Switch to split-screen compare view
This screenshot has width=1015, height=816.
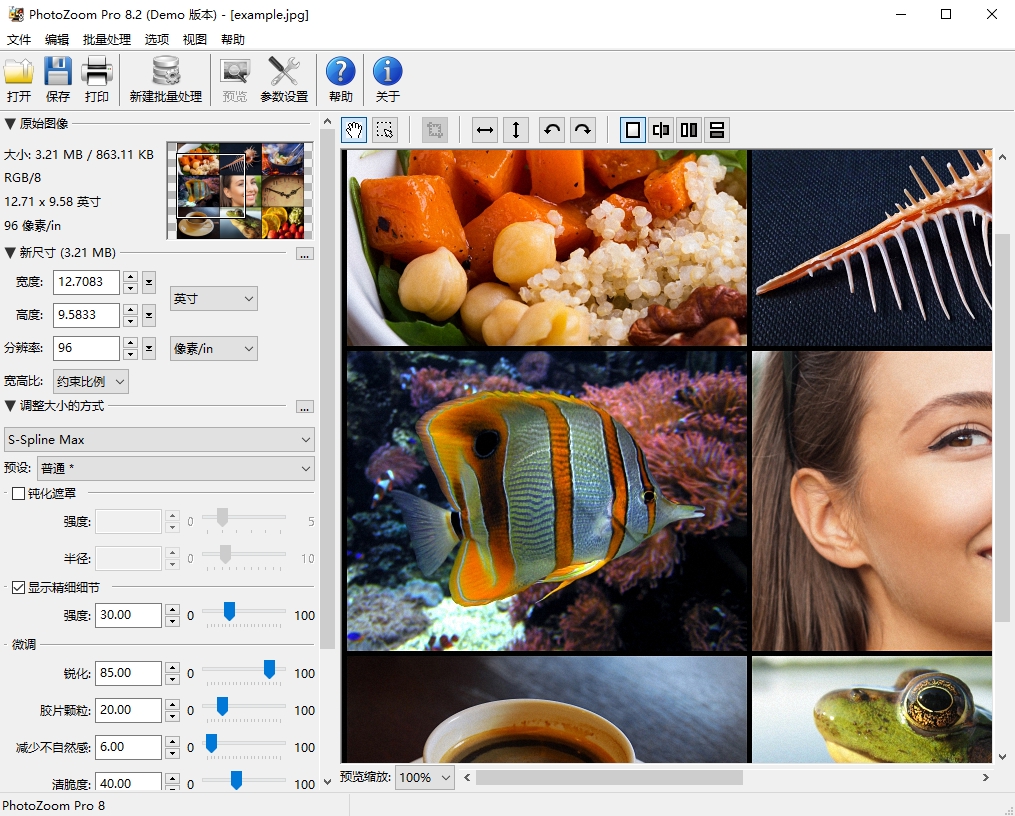(x=661, y=130)
